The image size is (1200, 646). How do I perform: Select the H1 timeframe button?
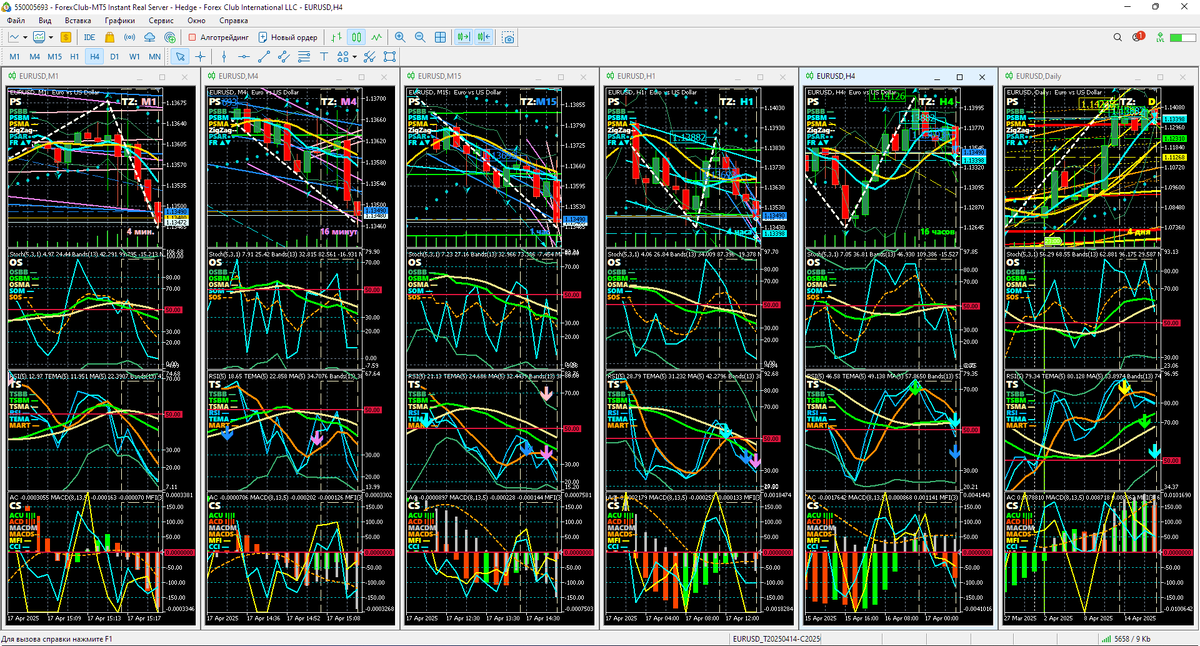(x=75, y=57)
